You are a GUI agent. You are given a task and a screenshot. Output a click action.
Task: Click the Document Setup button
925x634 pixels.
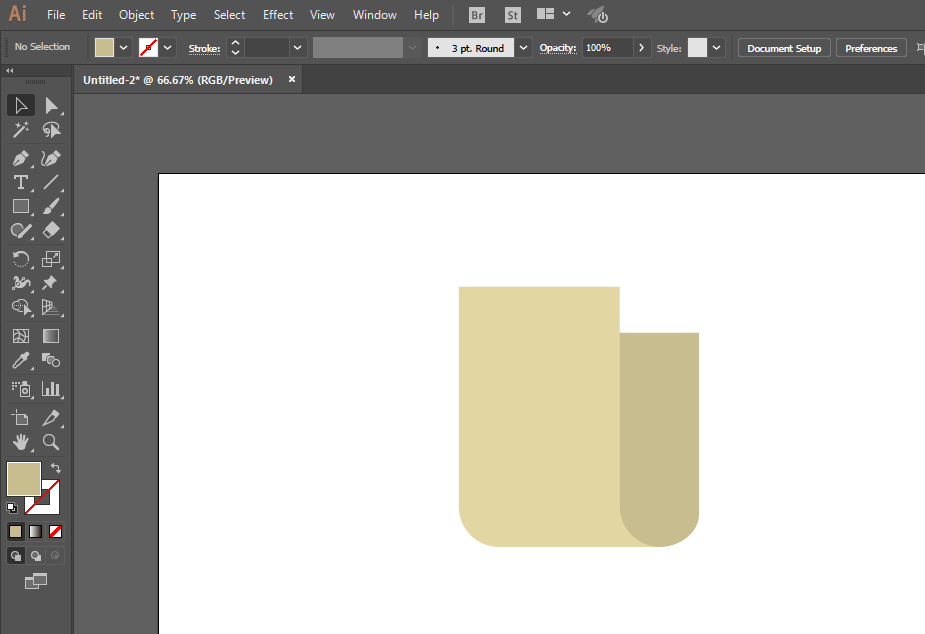point(784,48)
